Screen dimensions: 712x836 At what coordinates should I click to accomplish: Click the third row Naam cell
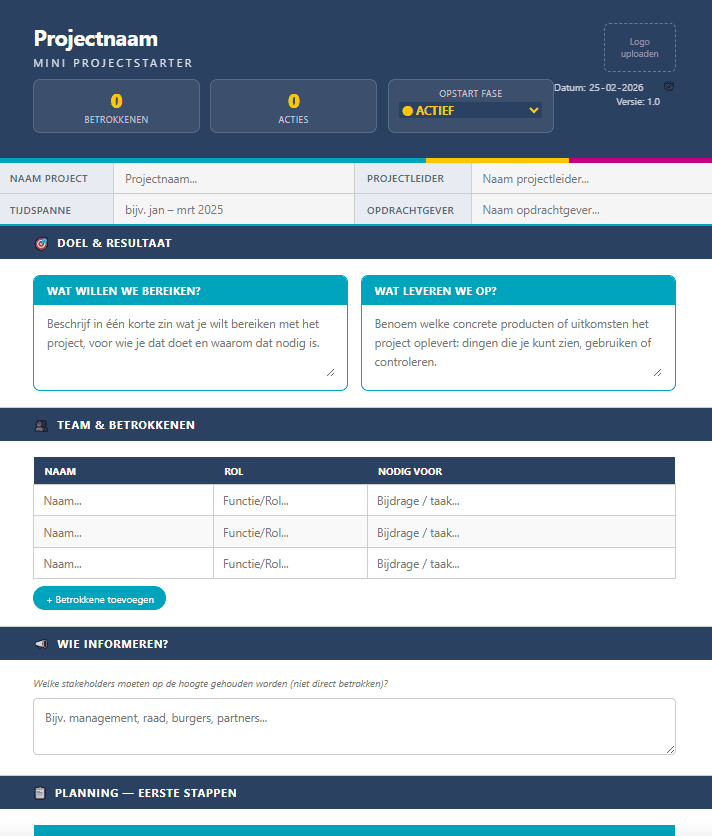[x=123, y=564]
